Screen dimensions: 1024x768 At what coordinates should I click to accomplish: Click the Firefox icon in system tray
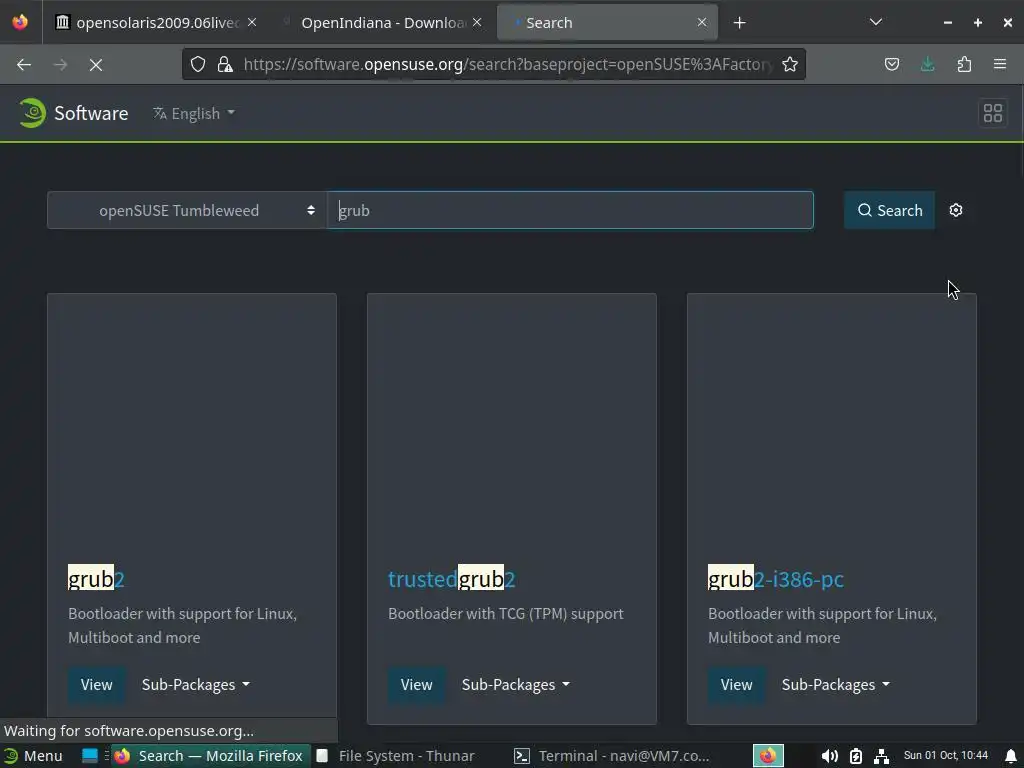coord(768,756)
